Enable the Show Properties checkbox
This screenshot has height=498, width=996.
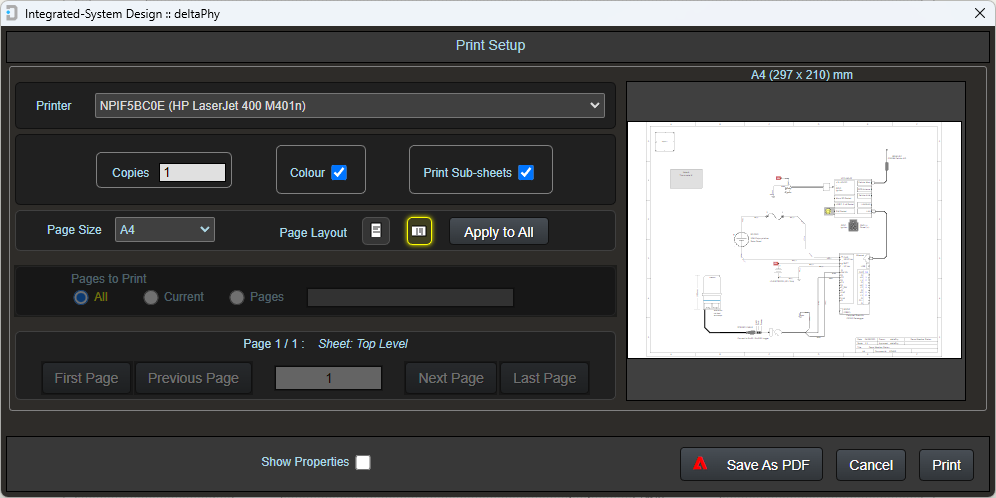[x=363, y=462]
